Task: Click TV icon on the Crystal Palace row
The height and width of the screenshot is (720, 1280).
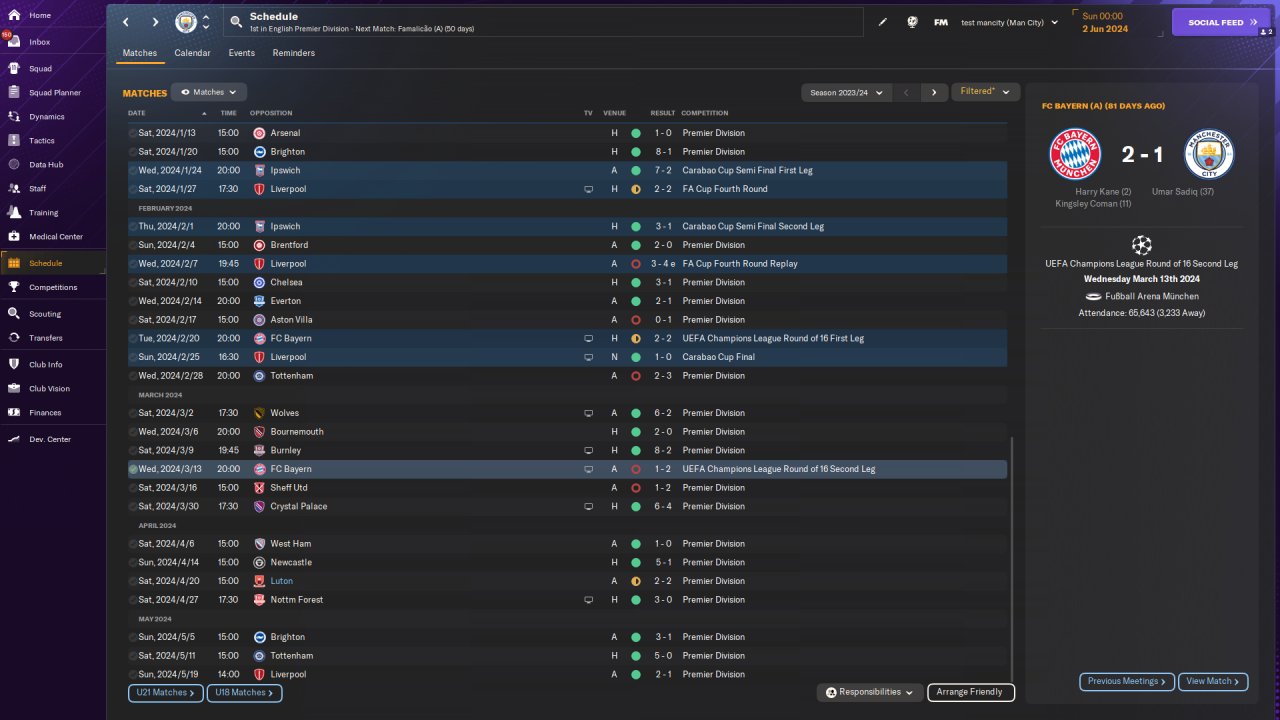Action: coord(589,507)
